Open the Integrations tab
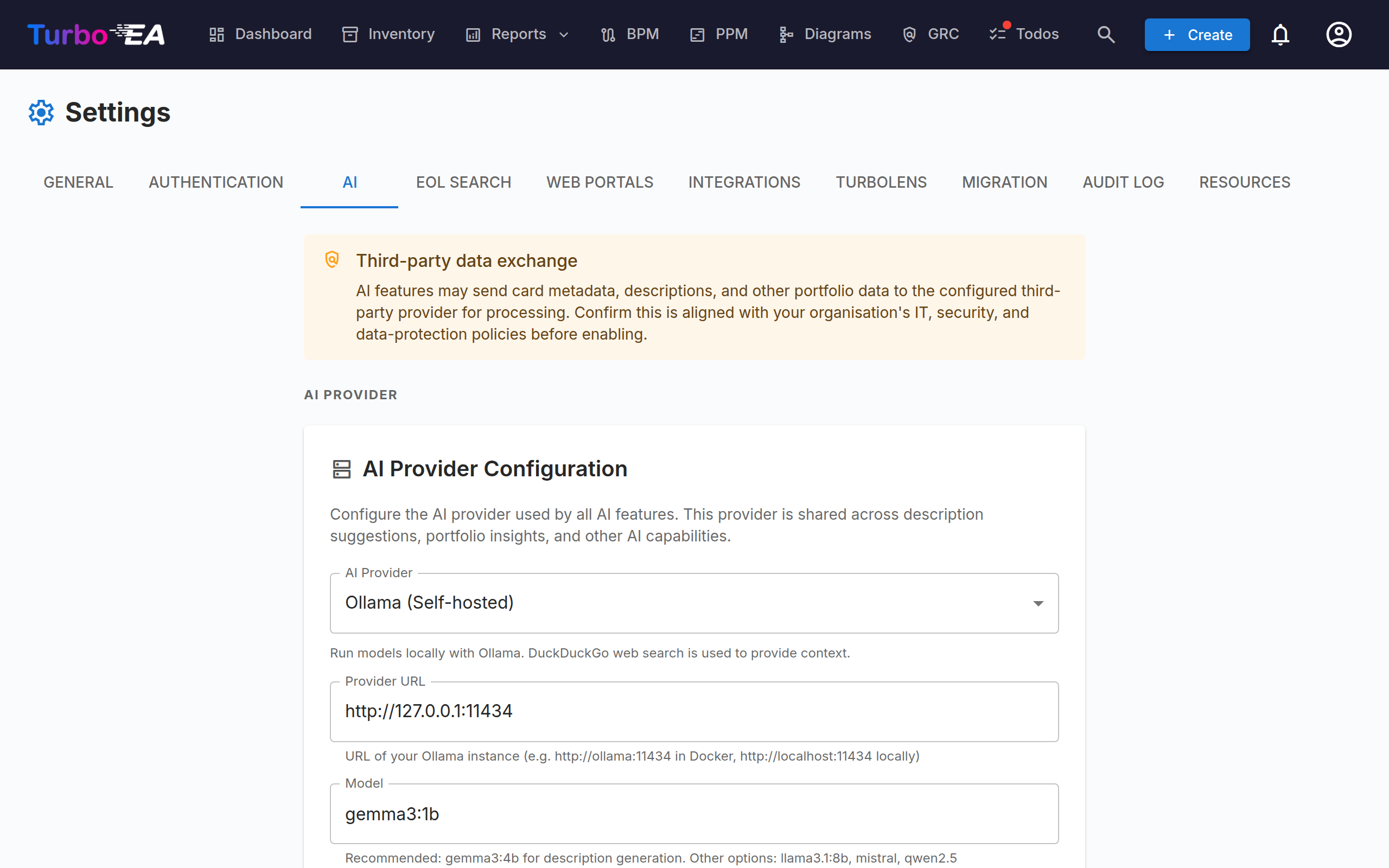Screen dimensions: 1389x868 pyautogui.click(x=744, y=182)
